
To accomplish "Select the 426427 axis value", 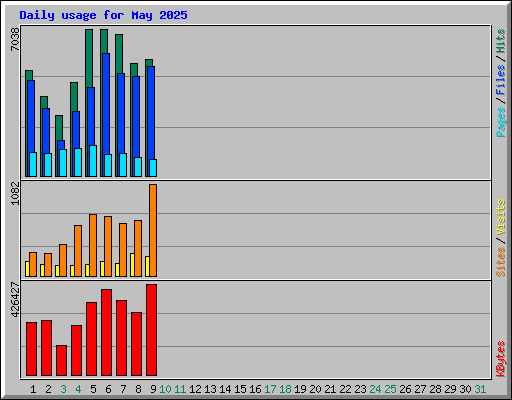I will point(15,300).
